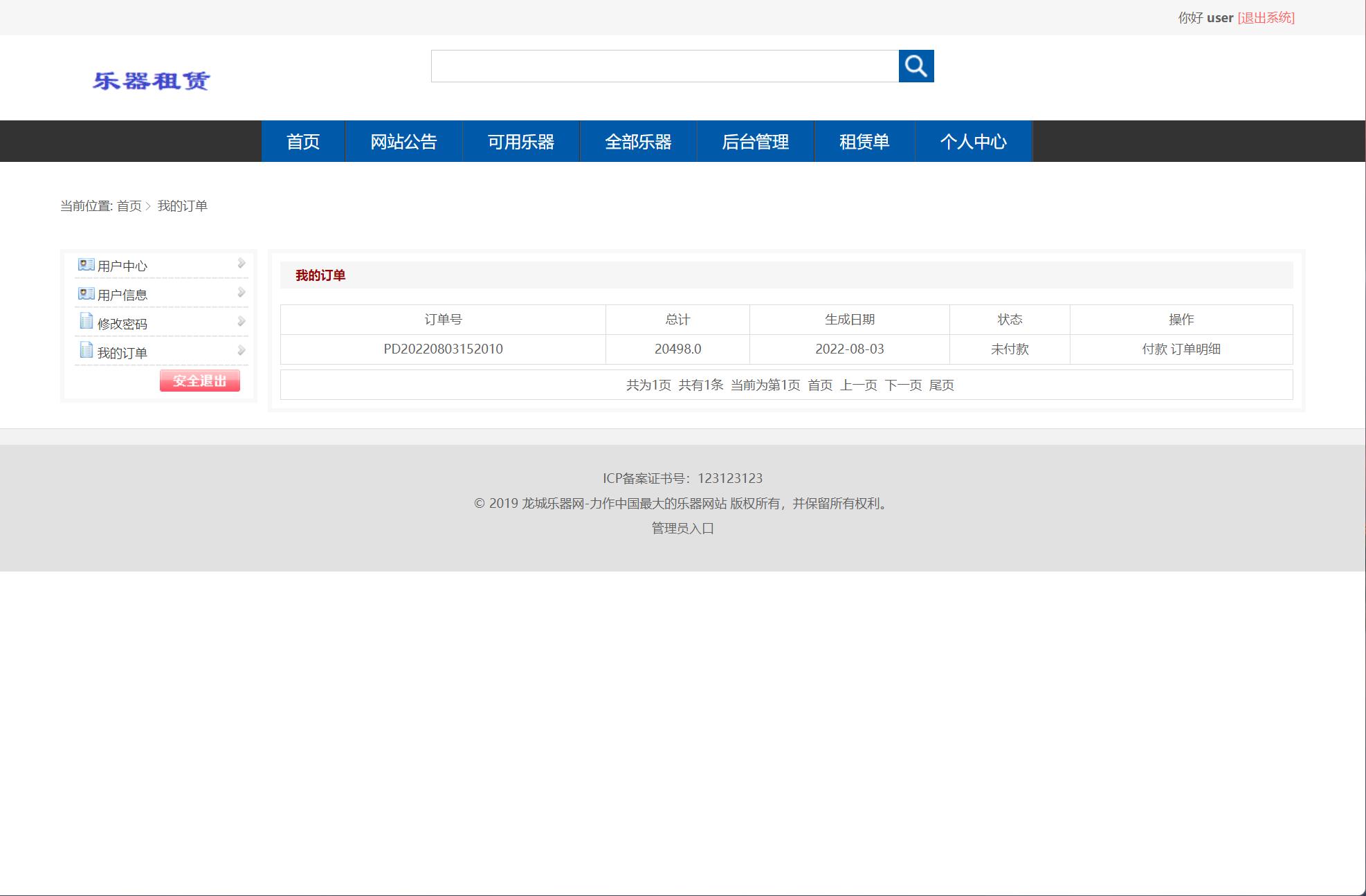The image size is (1366, 896).
Task: Expand the arrow next to 用户中心
Action: click(241, 264)
